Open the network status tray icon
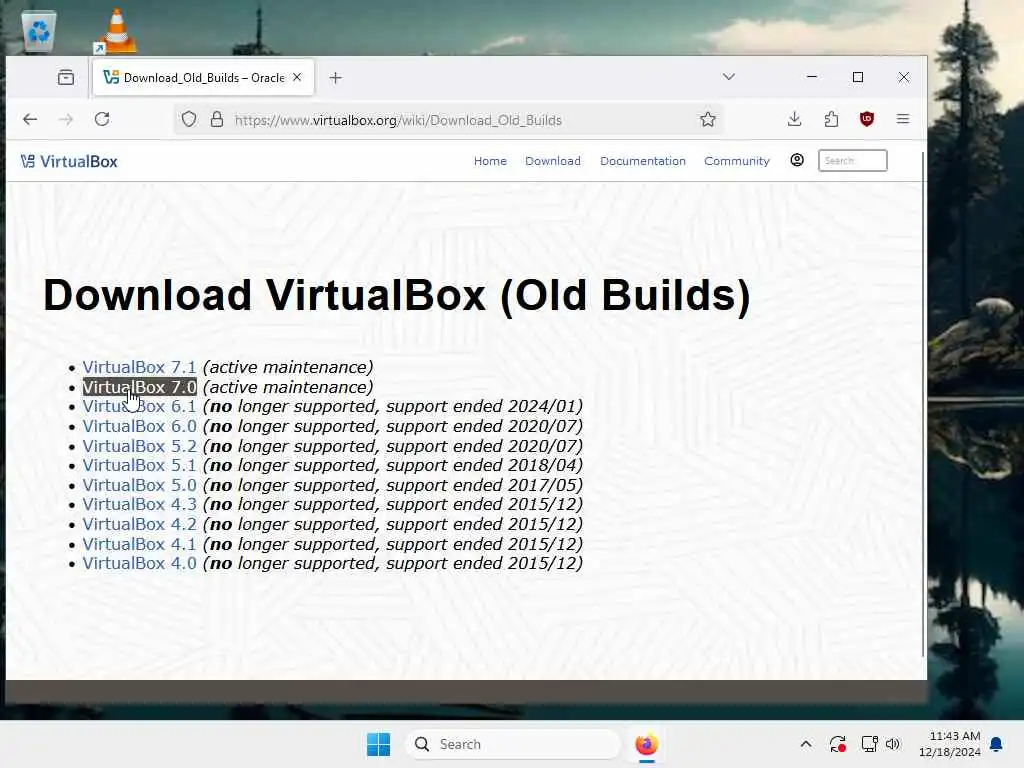The image size is (1024, 768). (869, 744)
